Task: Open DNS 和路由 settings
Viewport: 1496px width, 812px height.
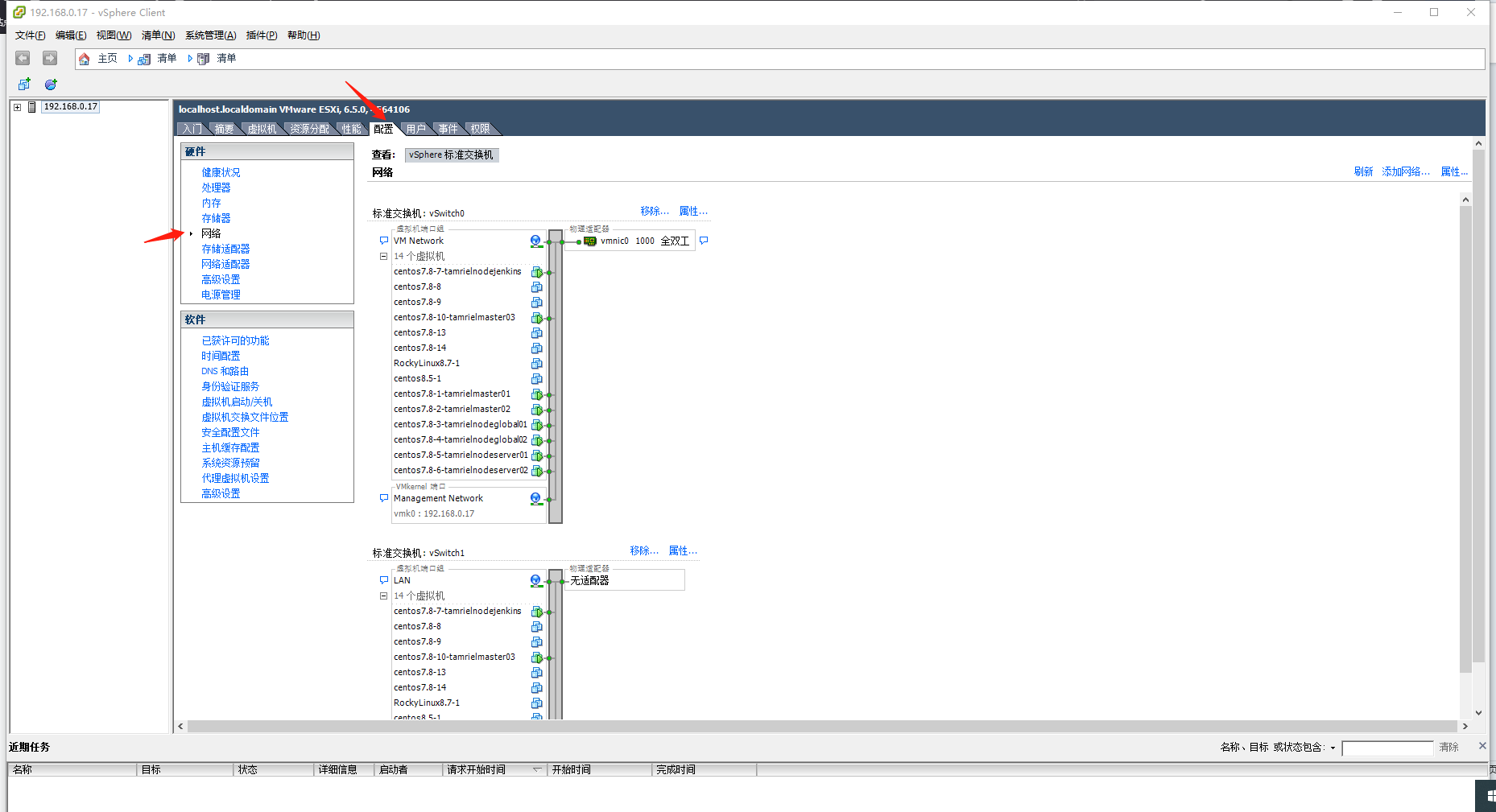Action: [225, 372]
